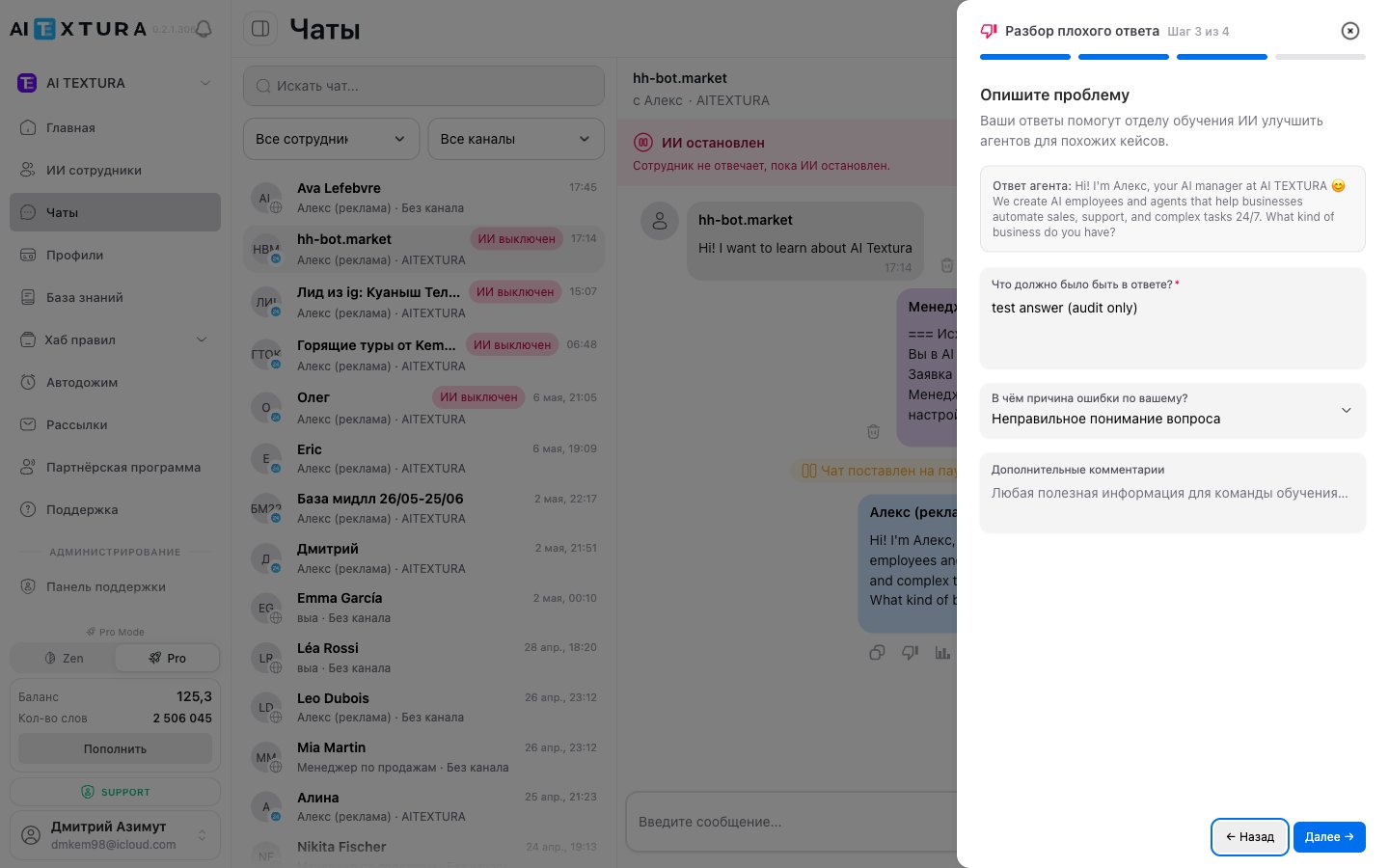This screenshot has width=1389, height=868.
Task: Delete the «Менеджер» system message via trash icon
Action: click(873, 431)
